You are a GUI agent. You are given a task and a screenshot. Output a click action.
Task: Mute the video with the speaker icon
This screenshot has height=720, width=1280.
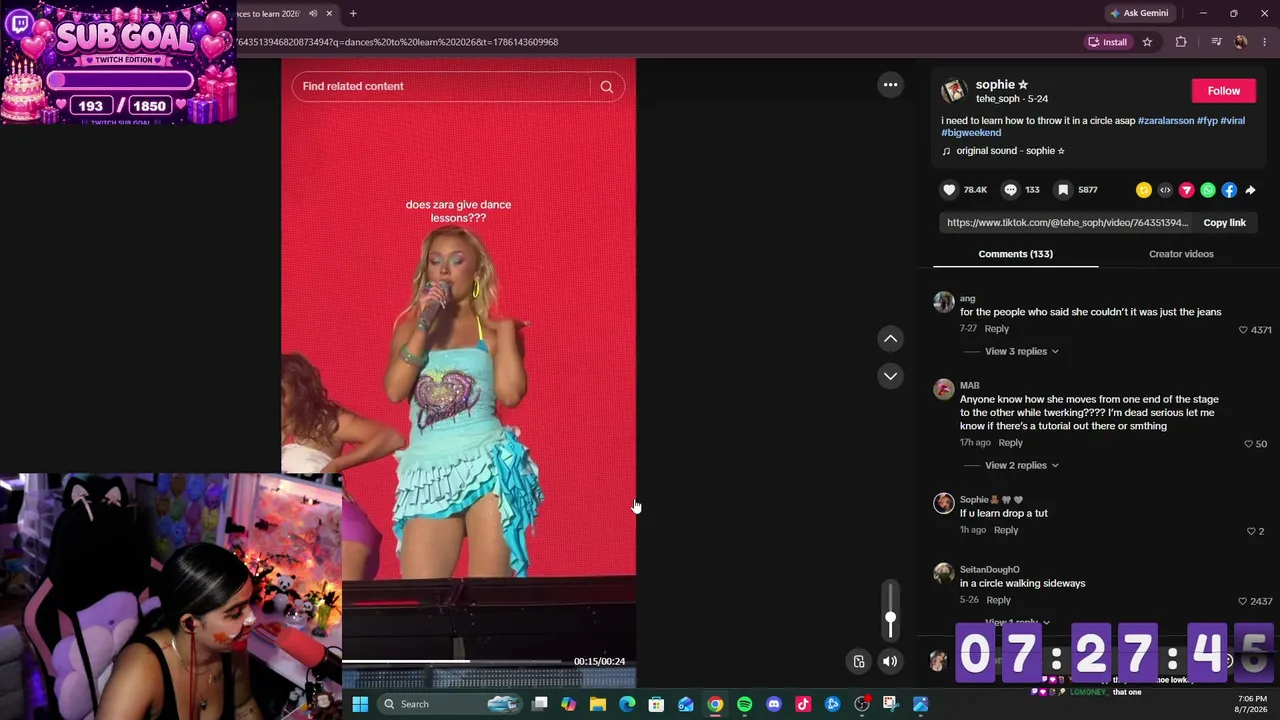890,661
